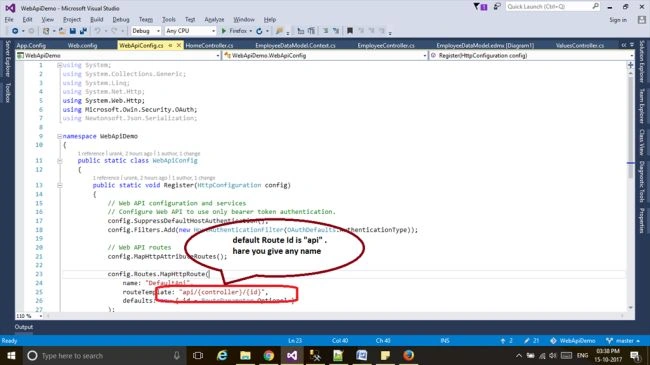This screenshot has width=650, height=365.
Task: Click the Sign in link
Action: pyautogui.click(x=618, y=19)
